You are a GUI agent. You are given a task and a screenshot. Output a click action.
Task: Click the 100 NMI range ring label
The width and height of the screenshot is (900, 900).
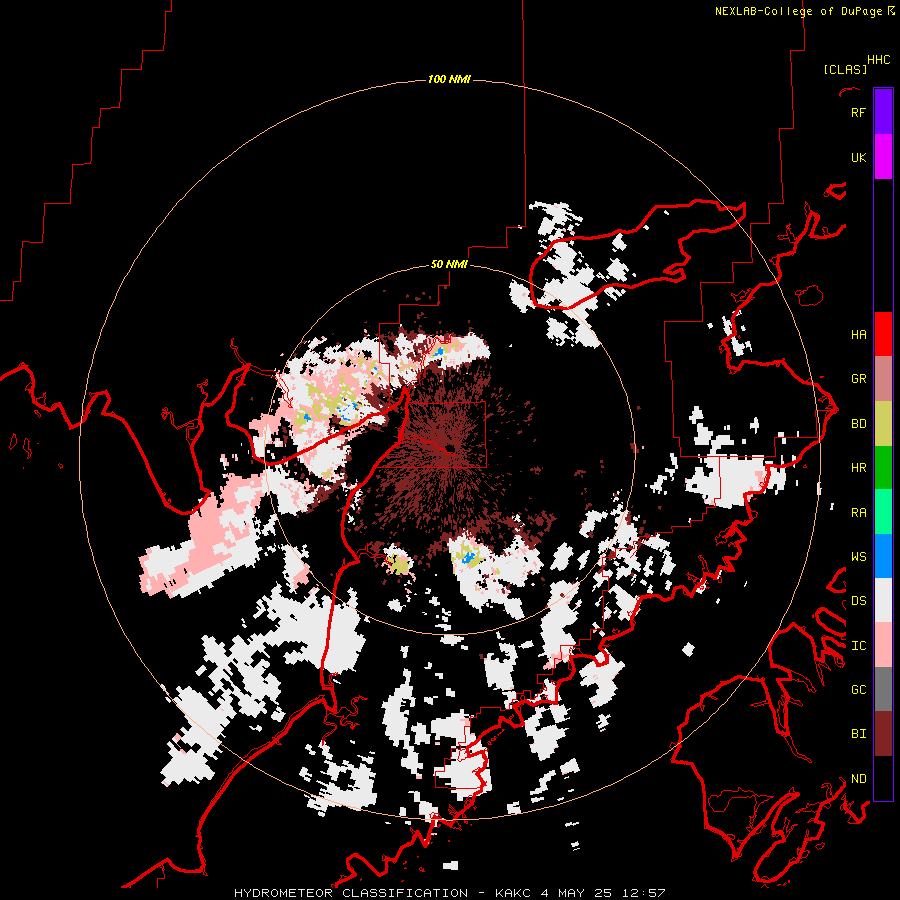point(449,79)
